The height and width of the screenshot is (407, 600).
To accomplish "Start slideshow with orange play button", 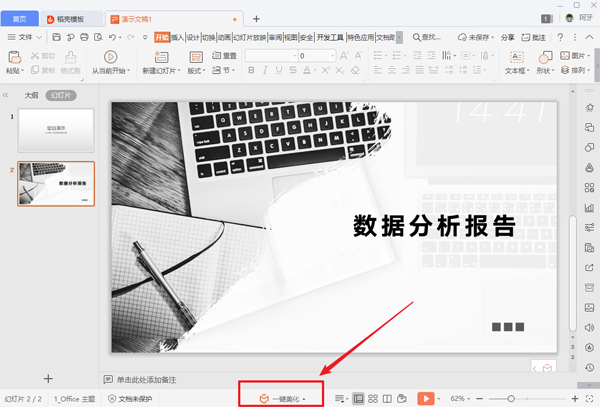I will 425,398.
